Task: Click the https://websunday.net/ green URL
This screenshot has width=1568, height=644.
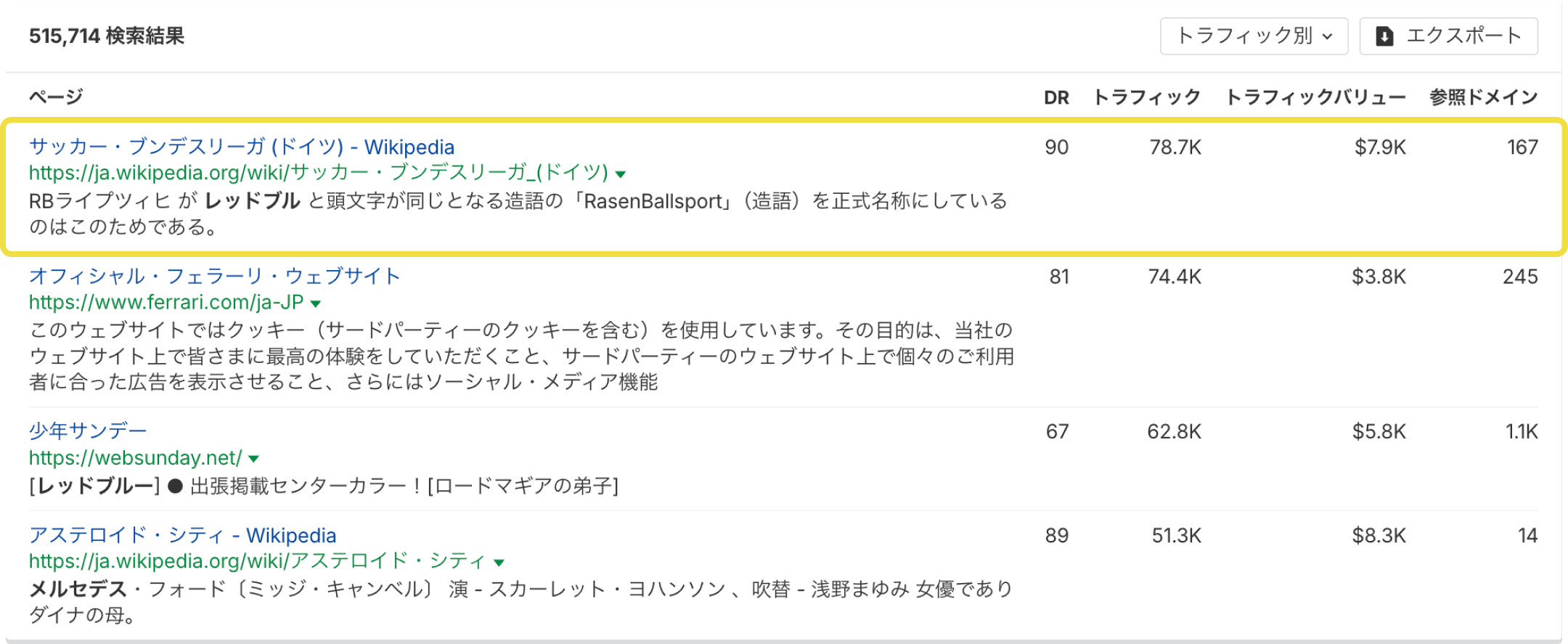Action: tap(135, 458)
